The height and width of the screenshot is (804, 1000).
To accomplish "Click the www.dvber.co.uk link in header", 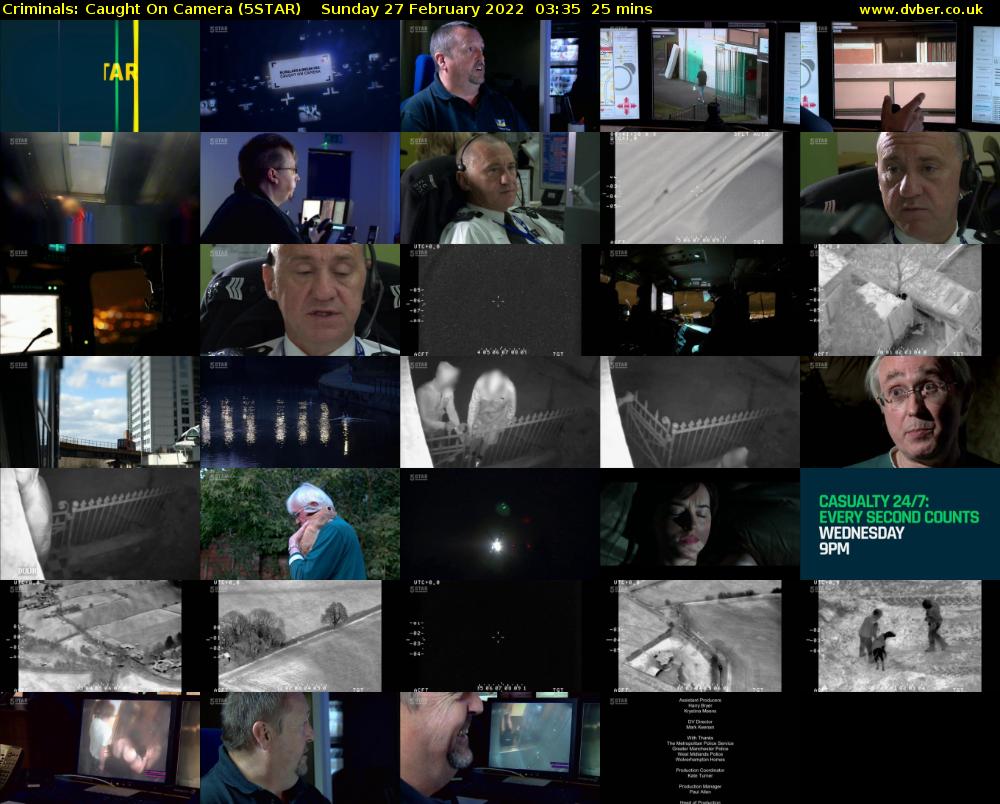I will (927, 9).
